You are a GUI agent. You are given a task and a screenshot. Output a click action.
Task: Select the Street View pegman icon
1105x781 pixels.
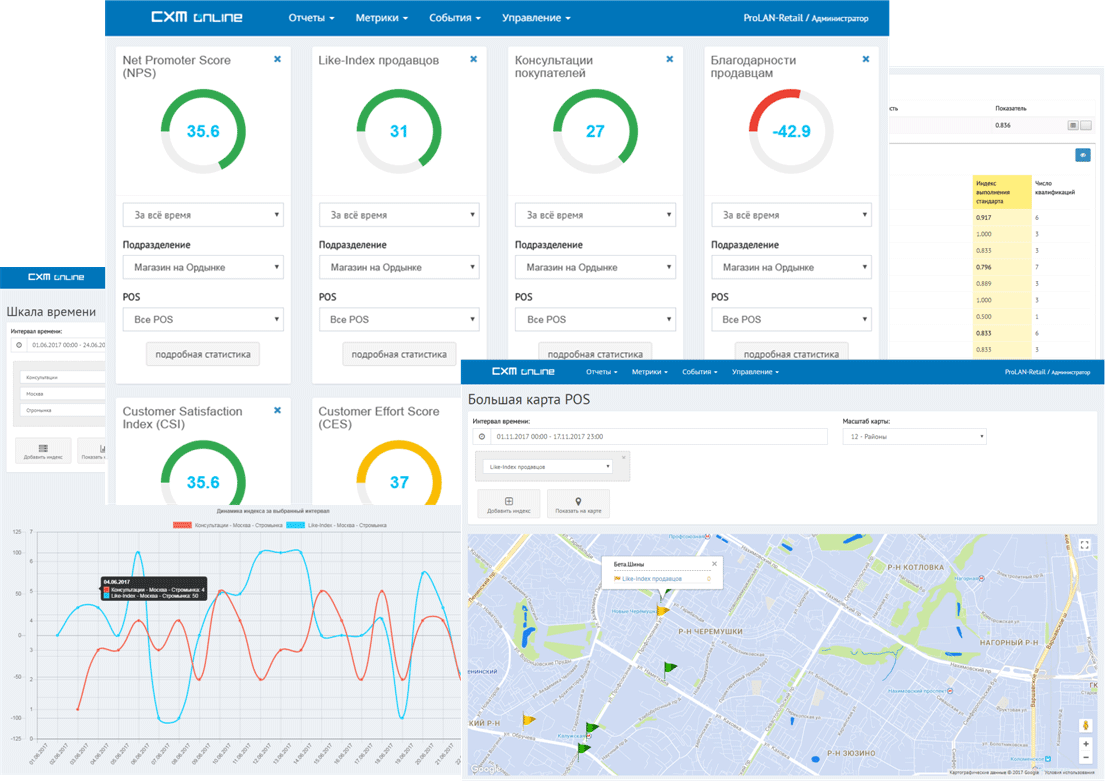click(1086, 725)
